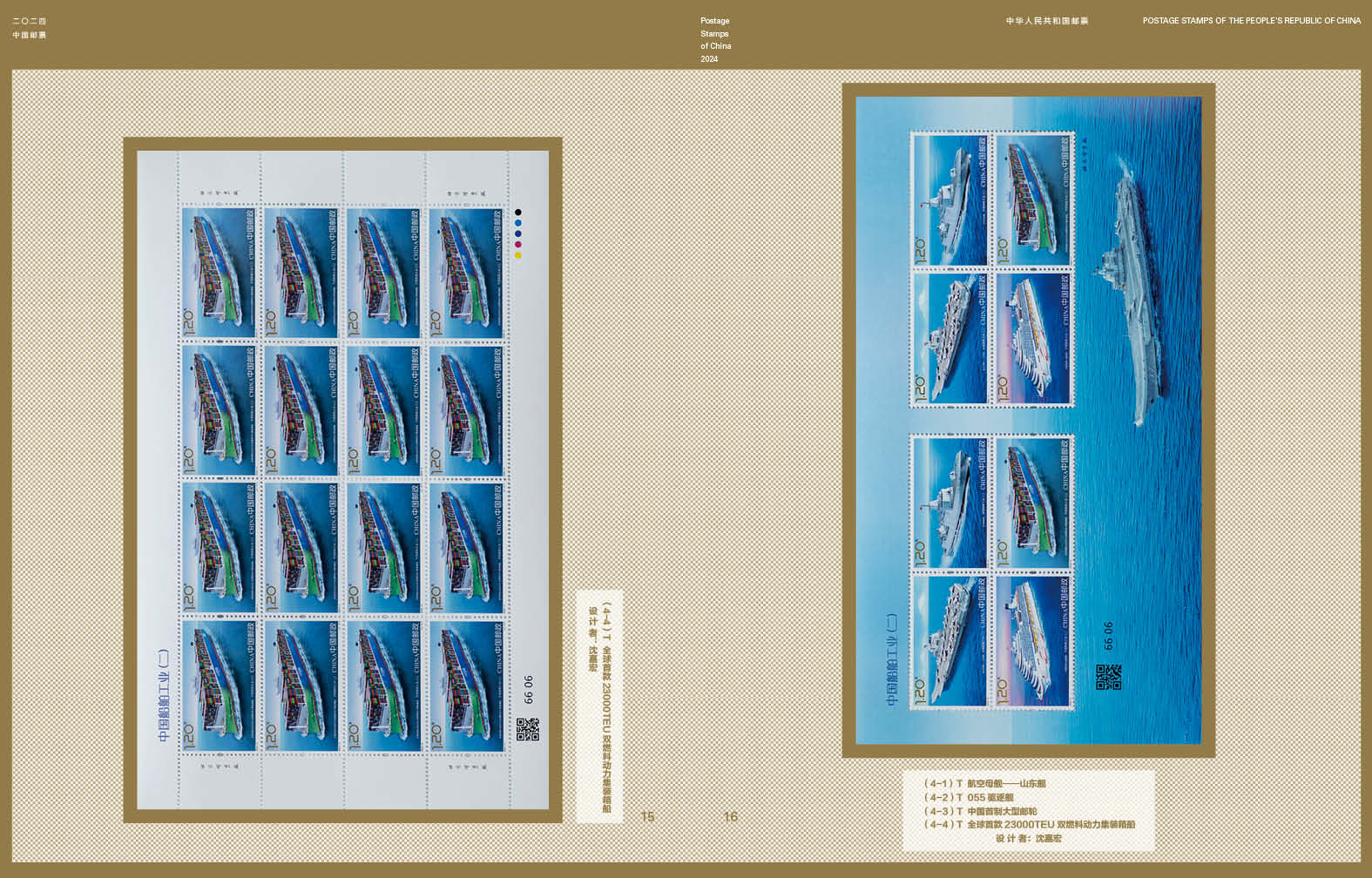This screenshot has height=878, width=1372.
Task: Click page number 16
Action: click(730, 816)
